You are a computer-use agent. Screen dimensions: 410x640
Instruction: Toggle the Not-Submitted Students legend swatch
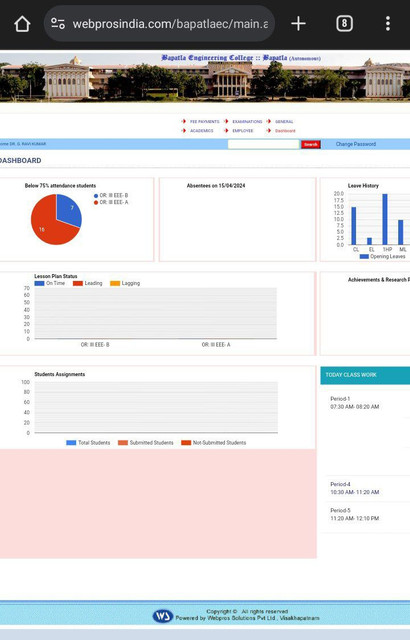(186, 442)
